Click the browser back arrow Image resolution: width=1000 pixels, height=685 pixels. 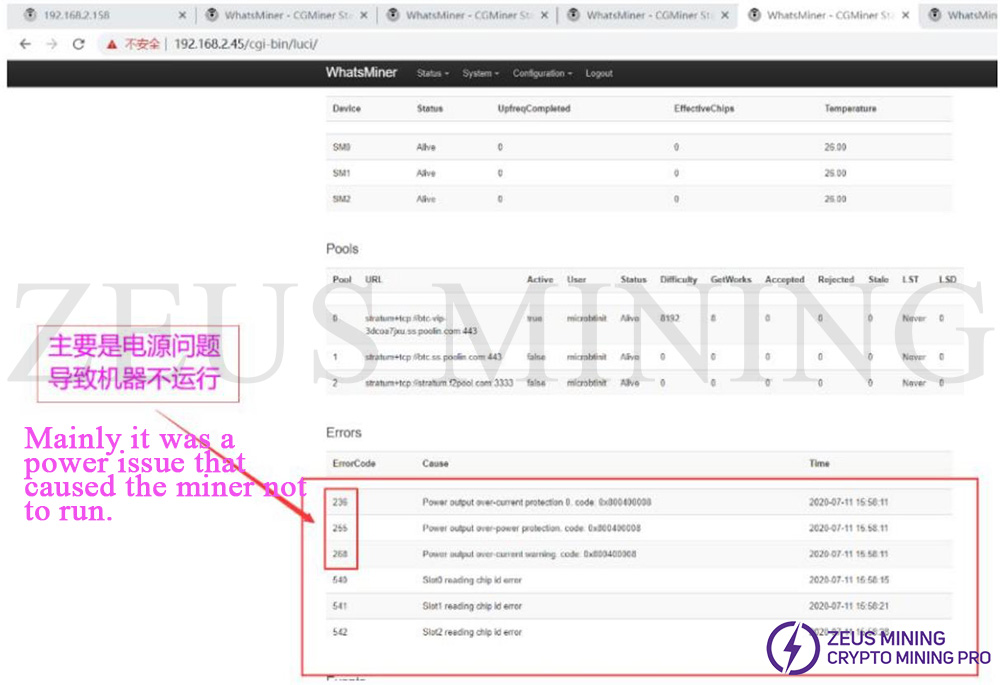click(25, 44)
